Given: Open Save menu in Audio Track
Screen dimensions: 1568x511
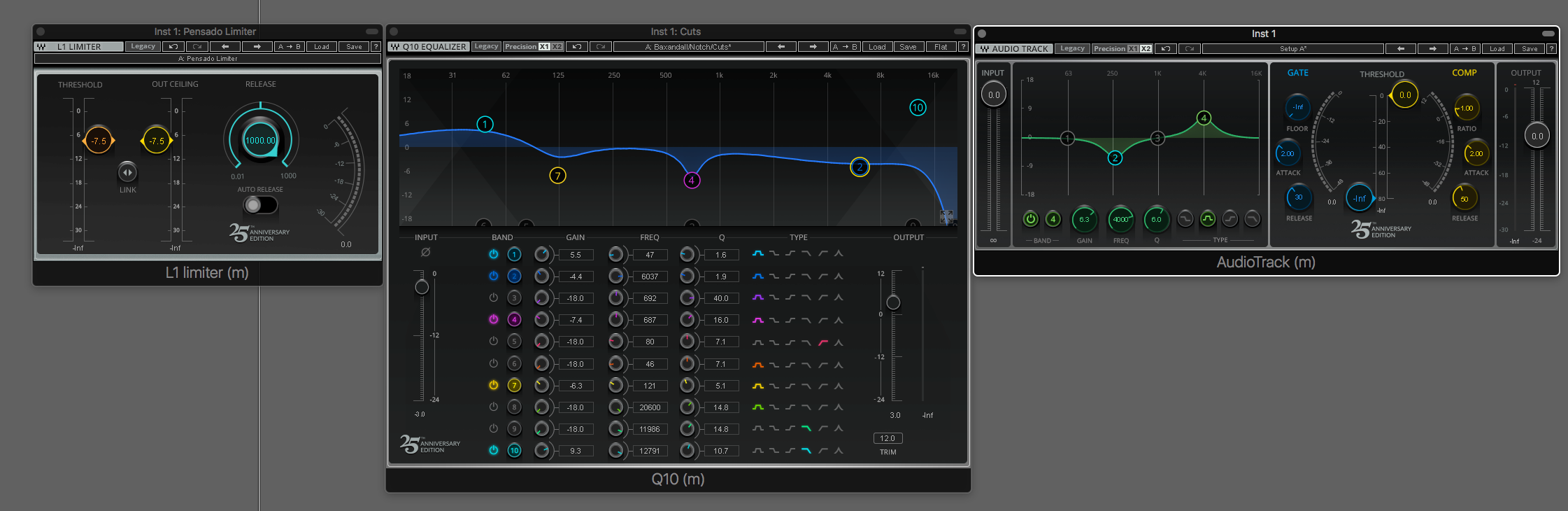Looking at the screenshot, I should [1530, 49].
